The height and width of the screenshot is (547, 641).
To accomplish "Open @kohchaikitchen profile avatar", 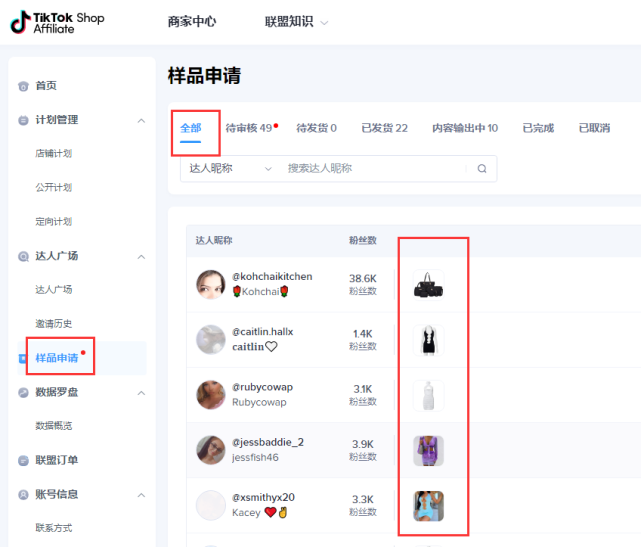I will (x=211, y=285).
